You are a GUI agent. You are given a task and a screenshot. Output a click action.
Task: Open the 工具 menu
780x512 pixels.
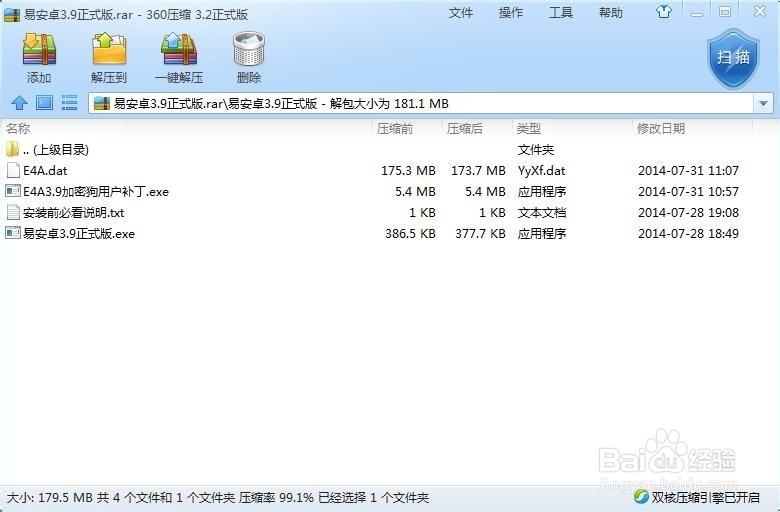(x=561, y=13)
